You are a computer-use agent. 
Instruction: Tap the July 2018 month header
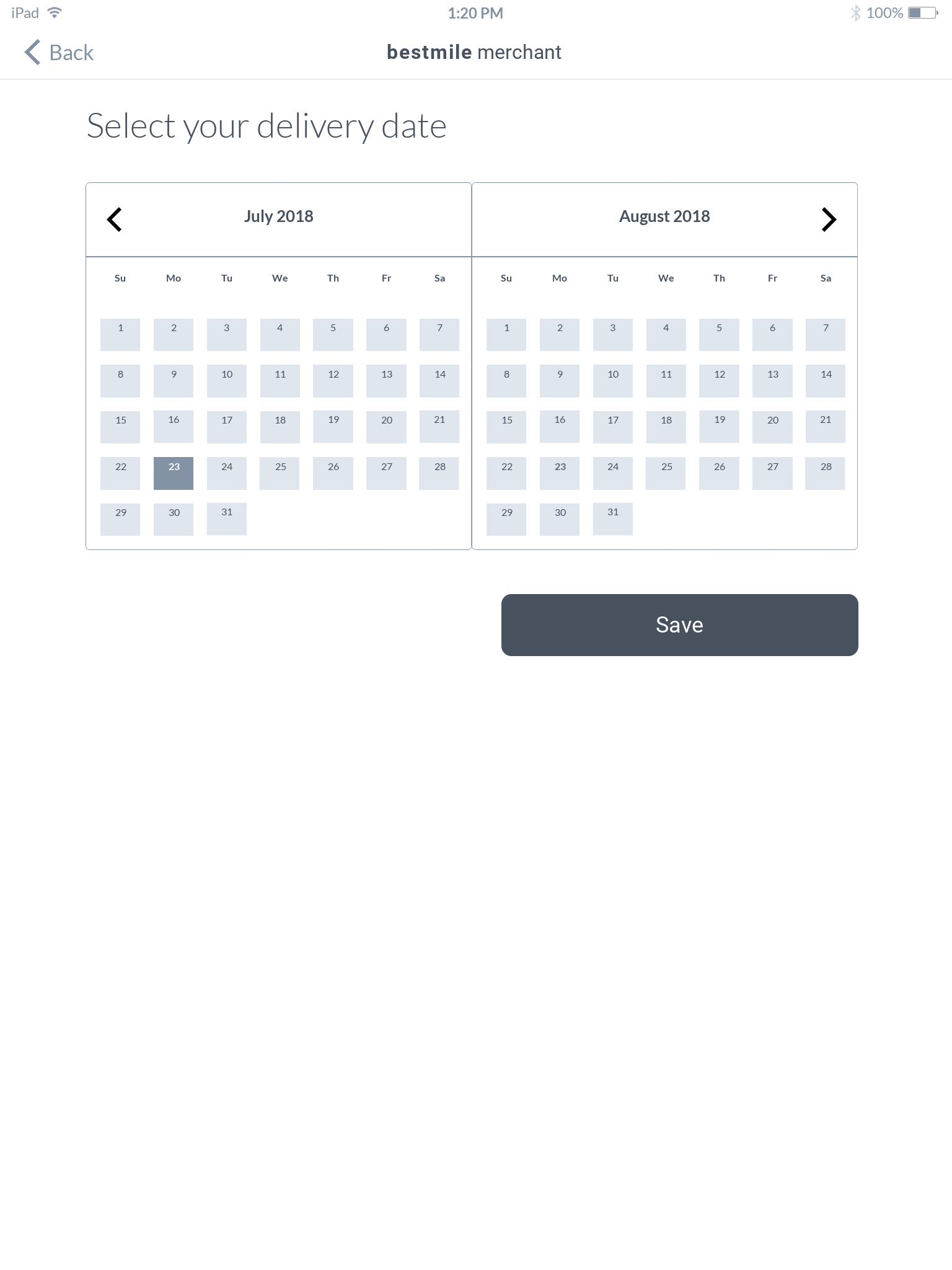[278, 216]
